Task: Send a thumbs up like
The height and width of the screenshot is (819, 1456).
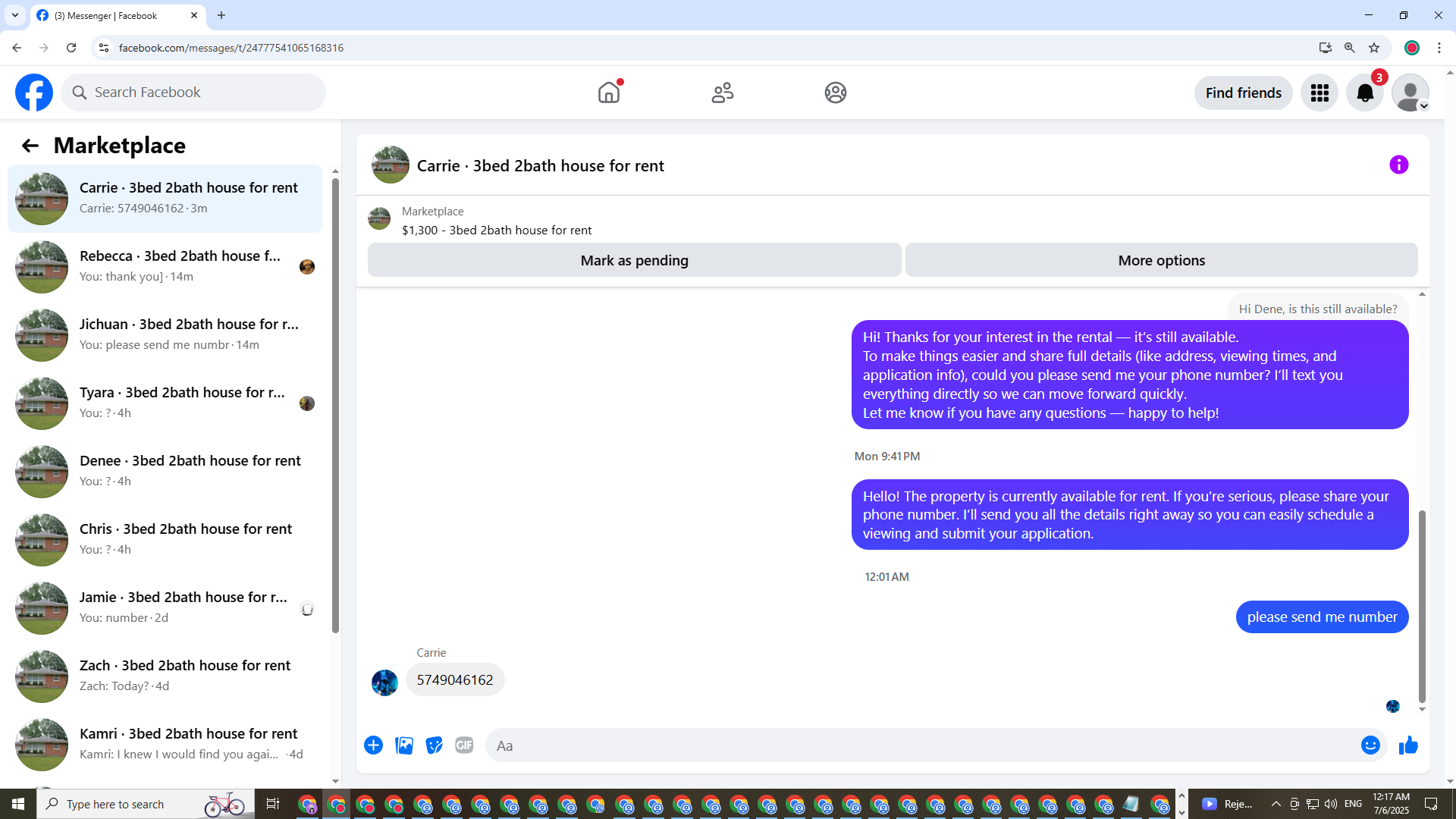Action: [x=1408, y=745]
